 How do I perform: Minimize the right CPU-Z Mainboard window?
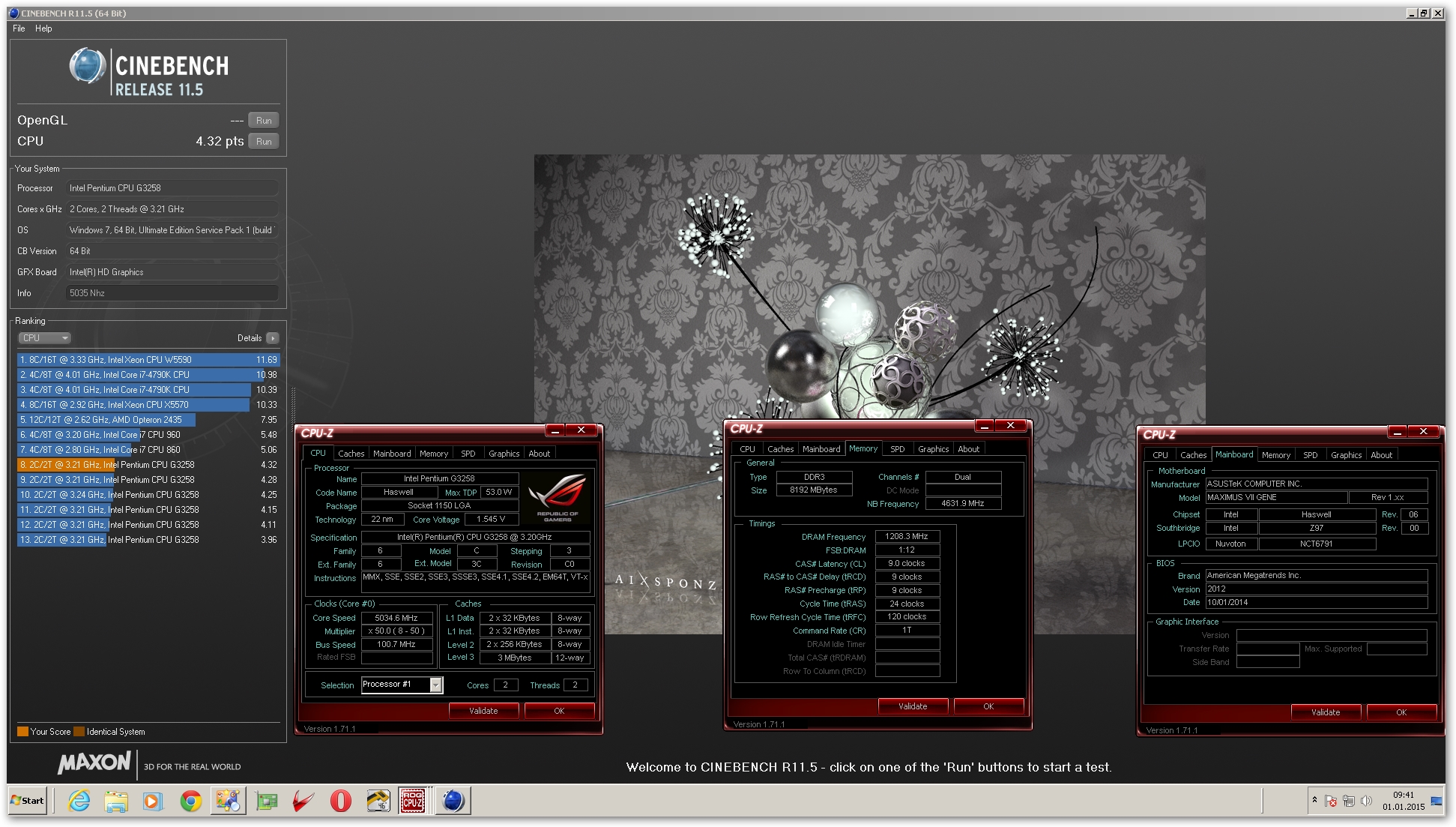[x=1397, y=432]
